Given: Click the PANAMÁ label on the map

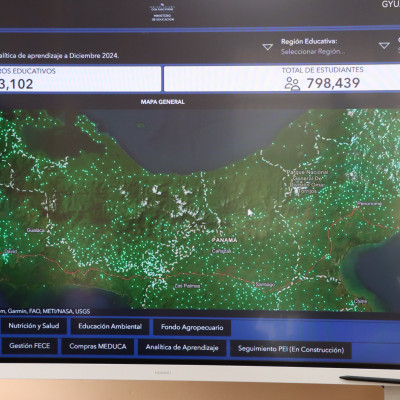Looking at the screenshot, I should (x=225, y=240).
